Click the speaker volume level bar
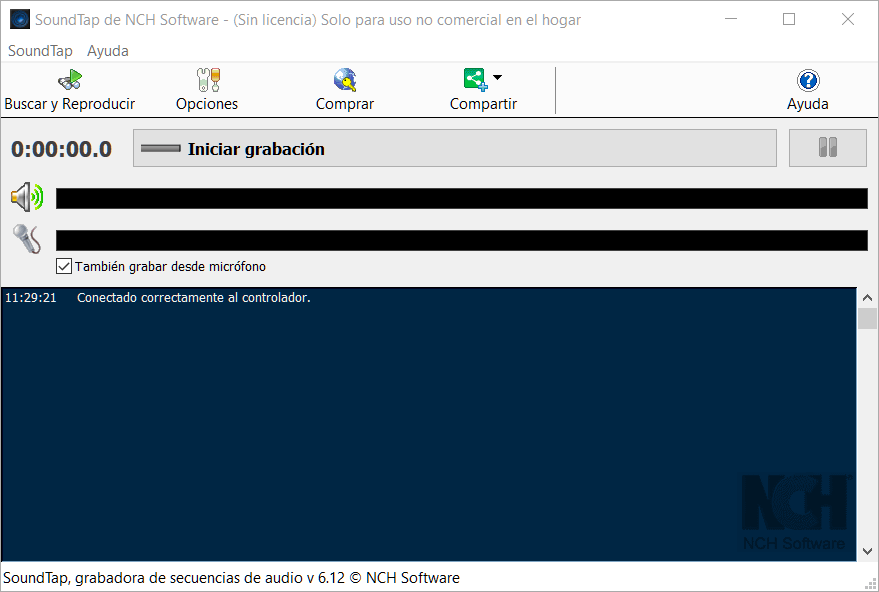The image size is (879, 592). coord(461,198)
